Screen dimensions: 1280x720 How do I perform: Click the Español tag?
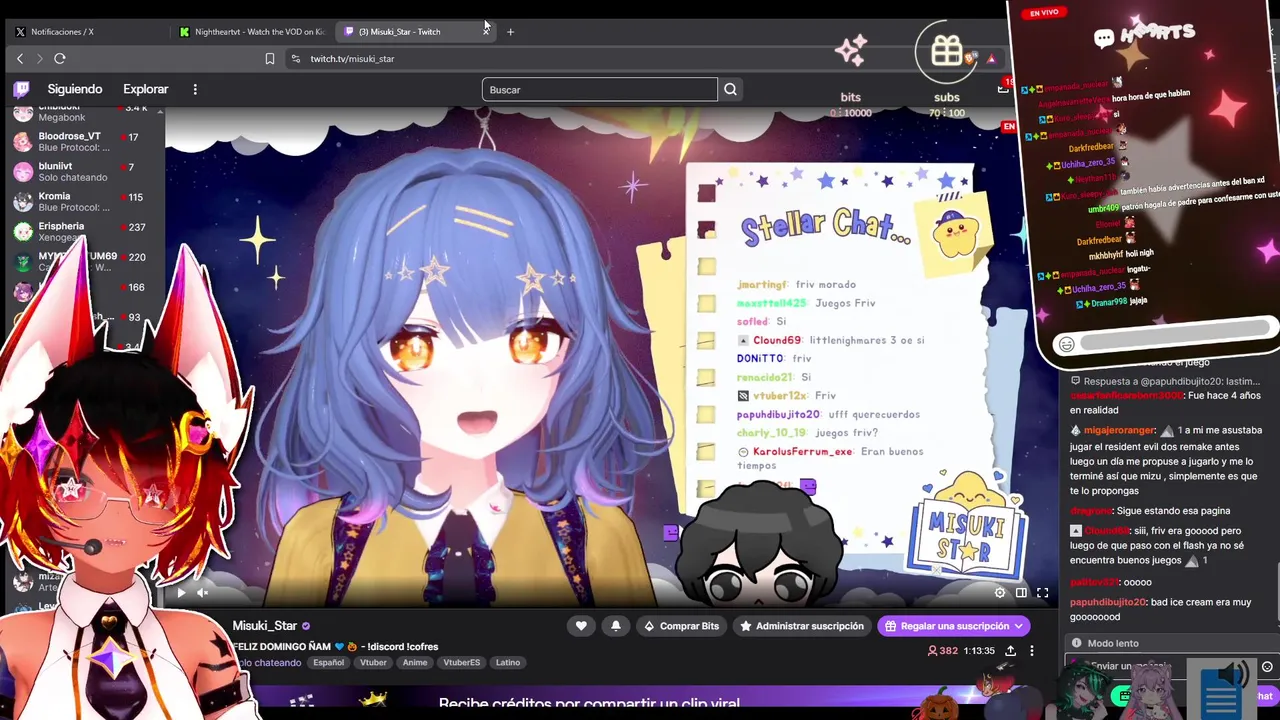pos(328,663)
